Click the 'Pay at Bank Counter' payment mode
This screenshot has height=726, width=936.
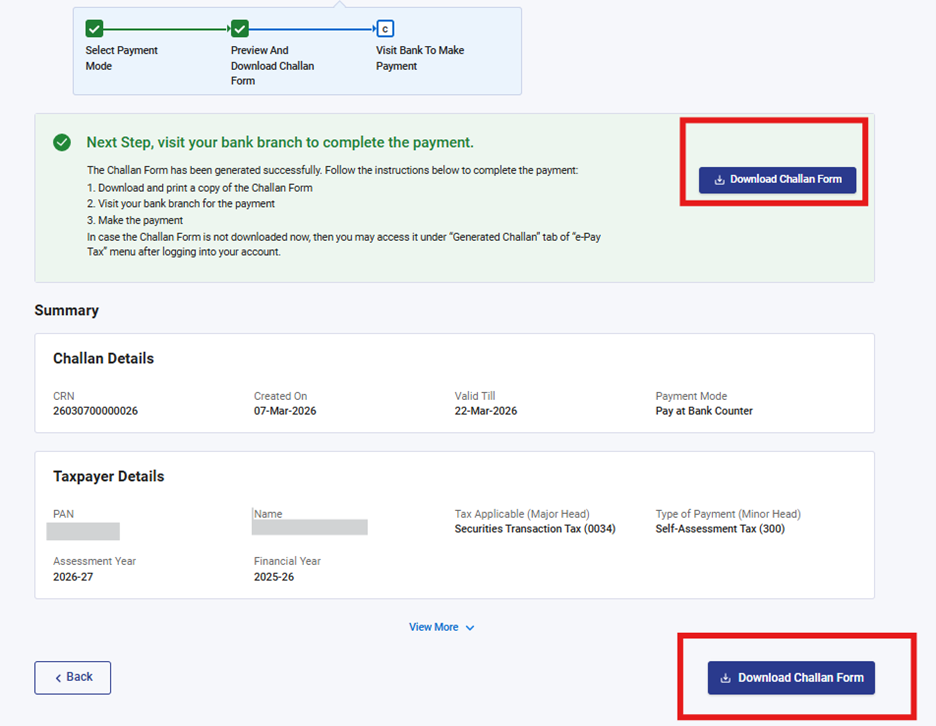[704, 411]
